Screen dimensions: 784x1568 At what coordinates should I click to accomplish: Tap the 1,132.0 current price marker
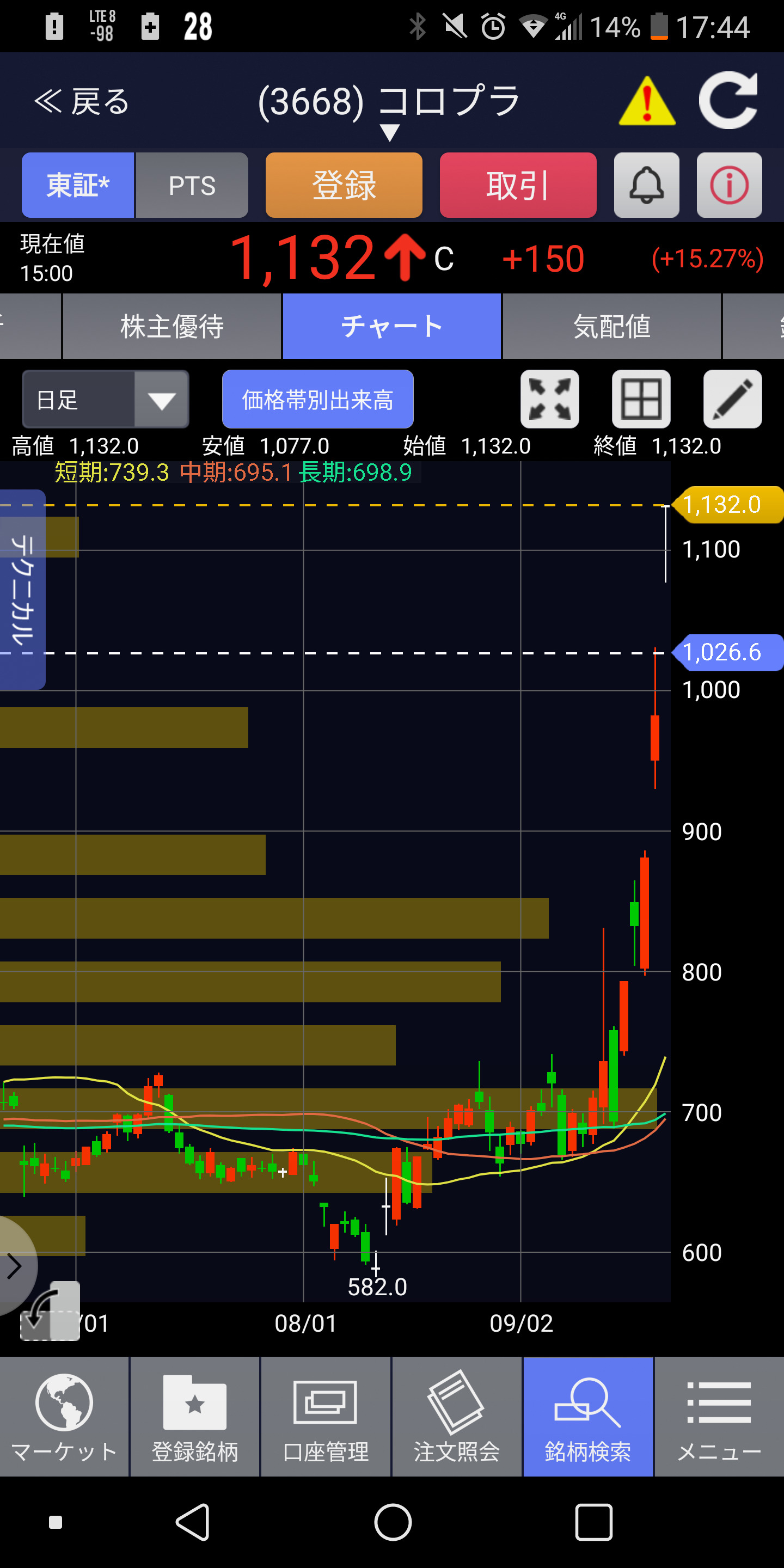(x=727, y=505)
